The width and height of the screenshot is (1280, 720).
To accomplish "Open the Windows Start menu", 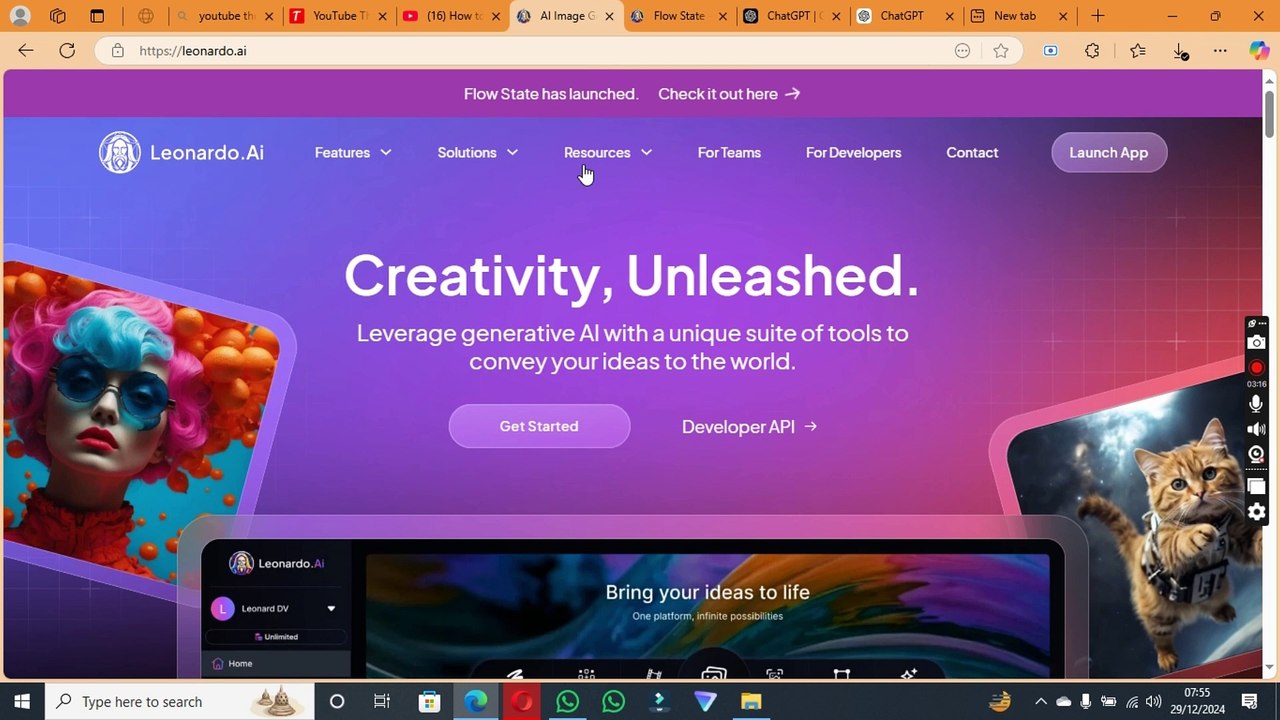I will click(22, 702).
